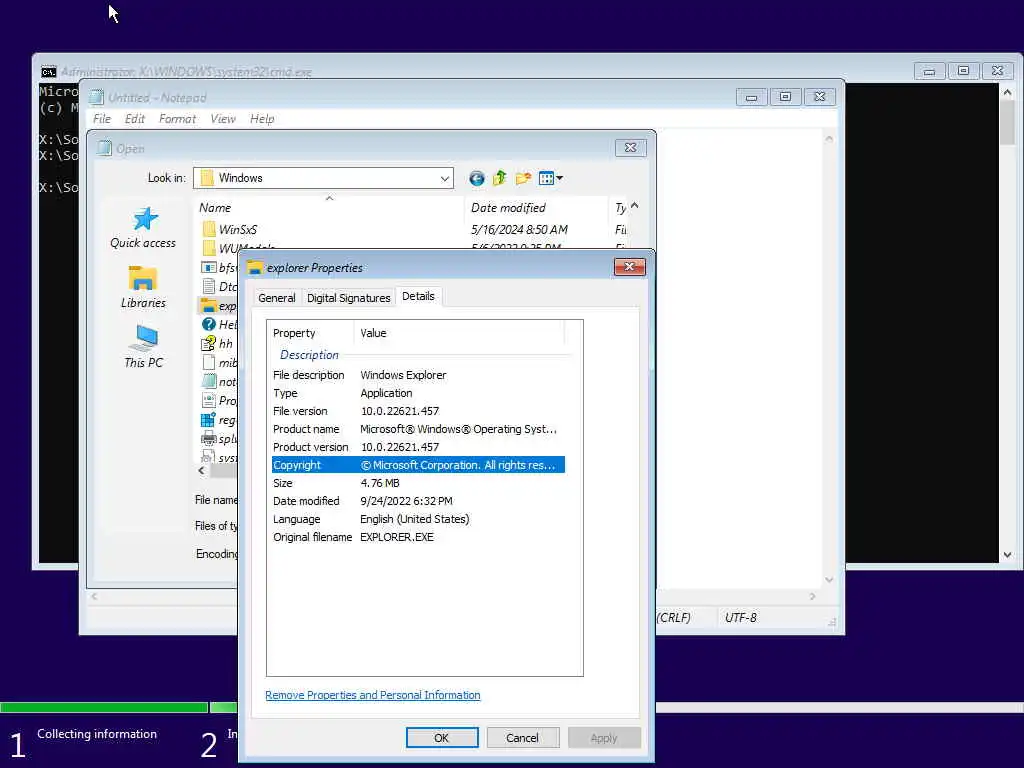The width and height of the screenshot is (1024, 768).
Task: Close the Open file dialog
Action: pyautogui.click(x=630, y=148)
